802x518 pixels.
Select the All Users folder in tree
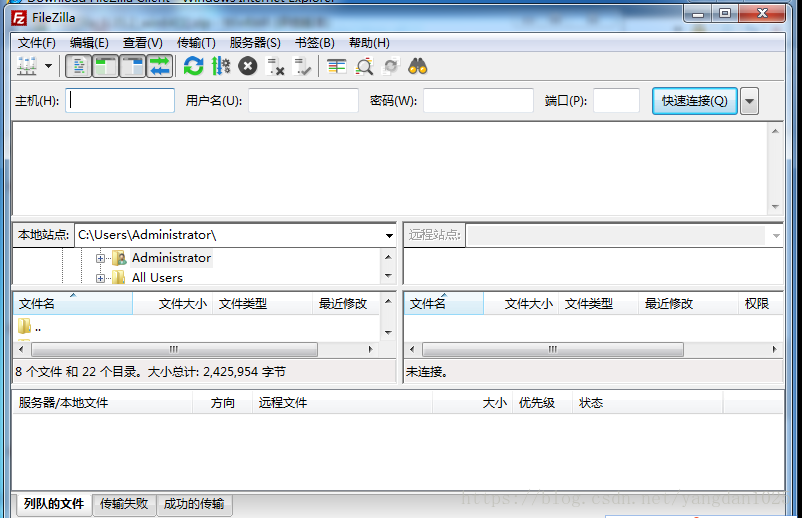tap(157, 278)
